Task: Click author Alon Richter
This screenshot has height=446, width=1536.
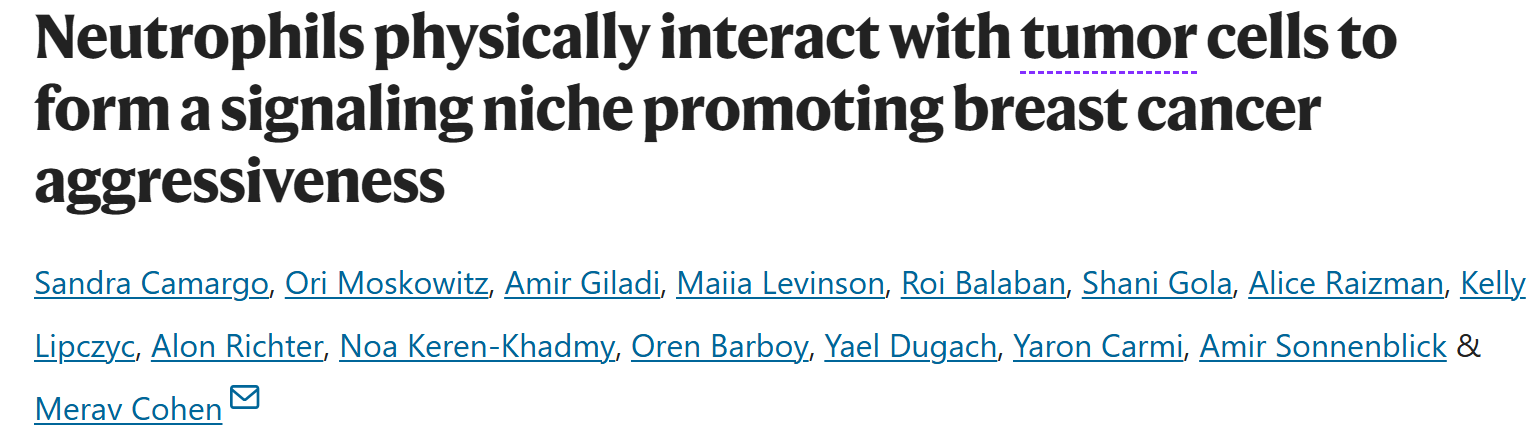Action: [x=238, y=347]
